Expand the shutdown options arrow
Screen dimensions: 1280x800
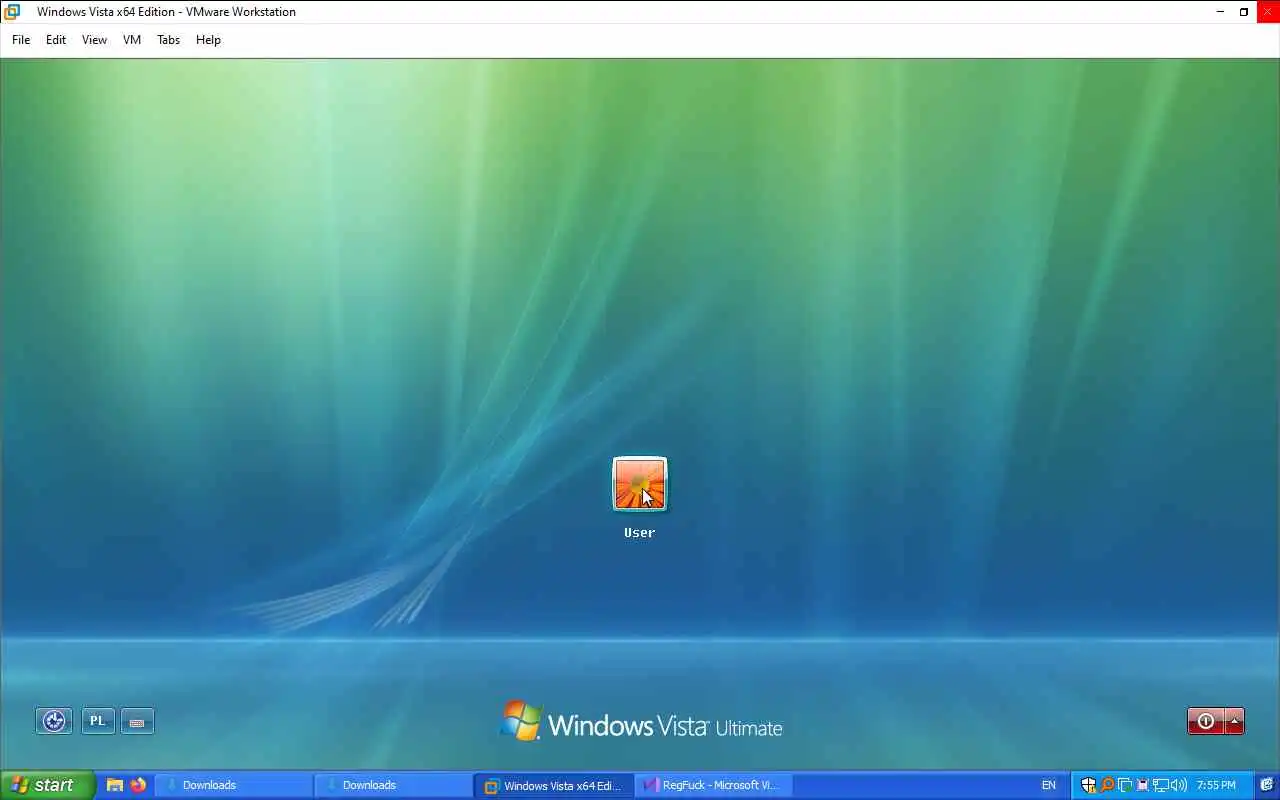1235,721
